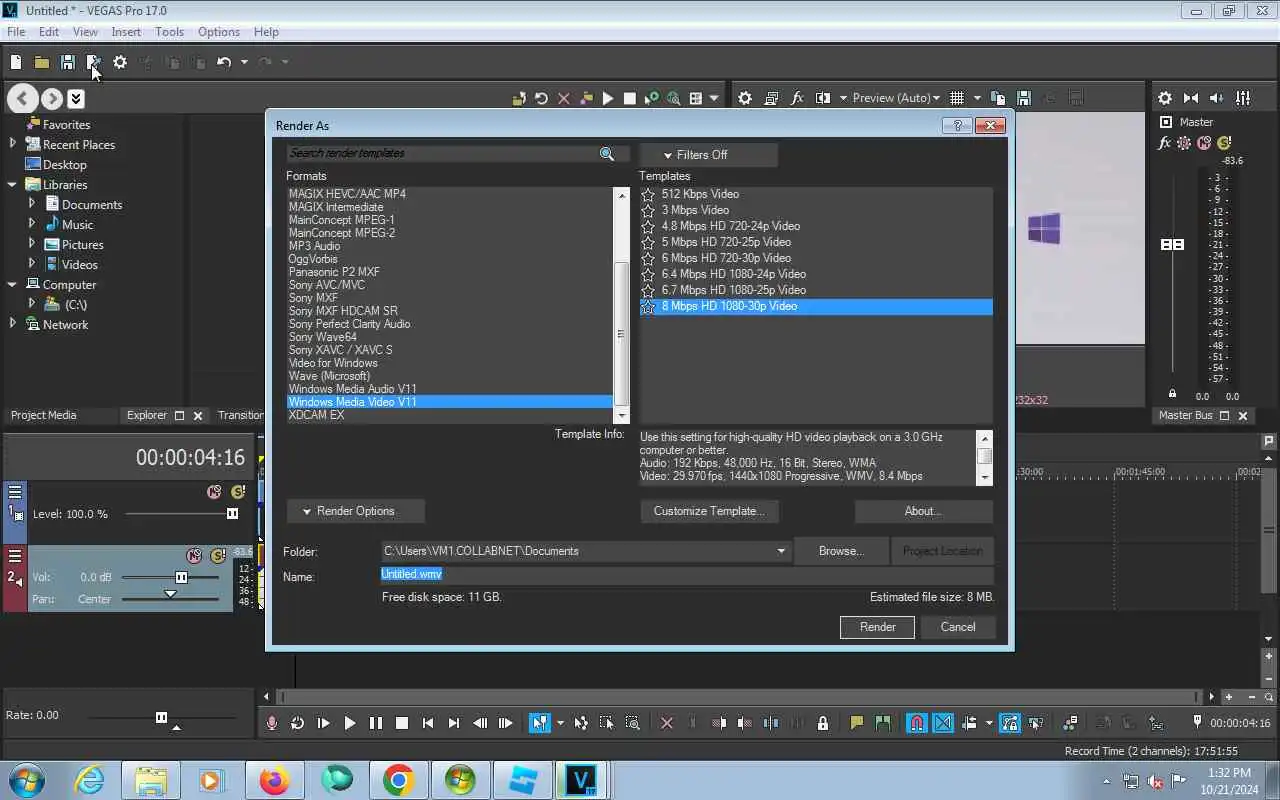
Task: Toggle Loop Playback in transport bar
Action: click(297, 723)
